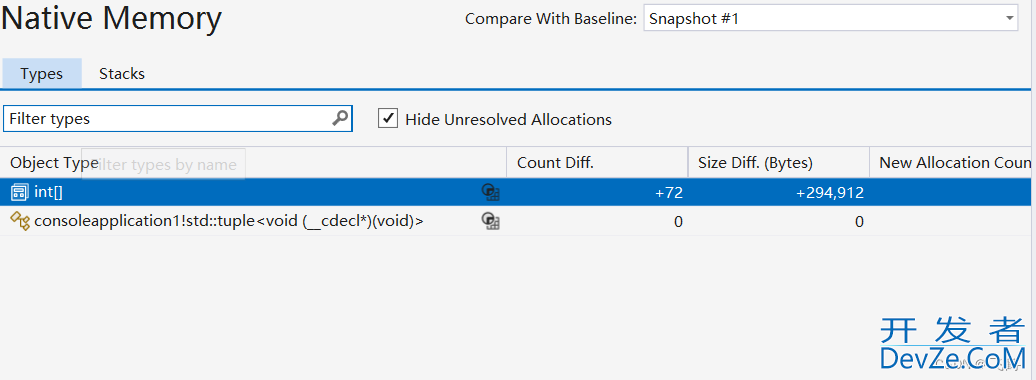Click the Hide Unresolved Allocations label text
Screen dimensions: 1036x380
click(508, 120)
